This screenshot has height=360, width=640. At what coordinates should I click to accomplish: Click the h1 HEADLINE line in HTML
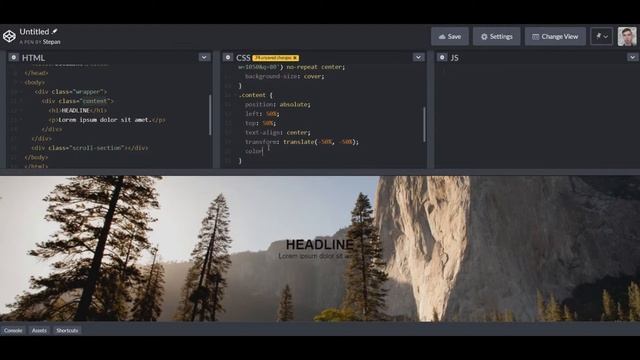click(78, 111)
